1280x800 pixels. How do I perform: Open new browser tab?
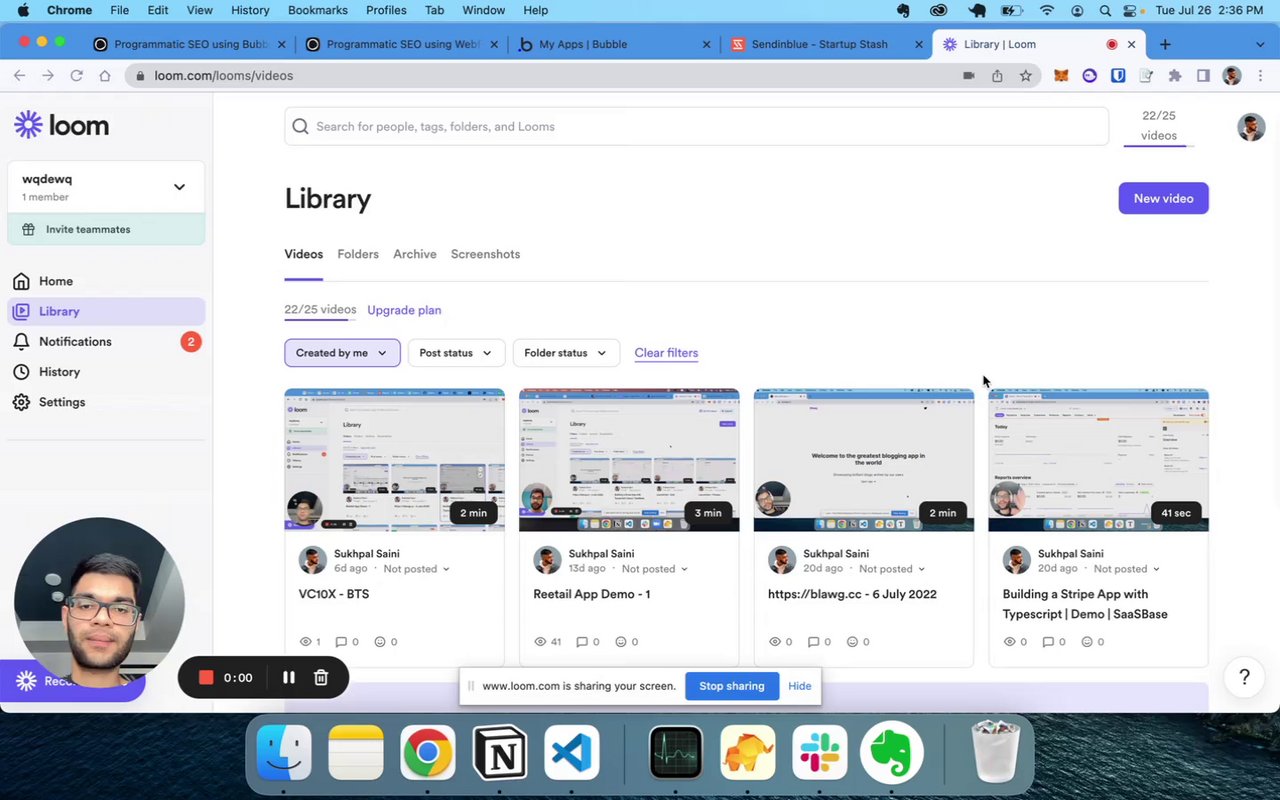(1165, 44)
